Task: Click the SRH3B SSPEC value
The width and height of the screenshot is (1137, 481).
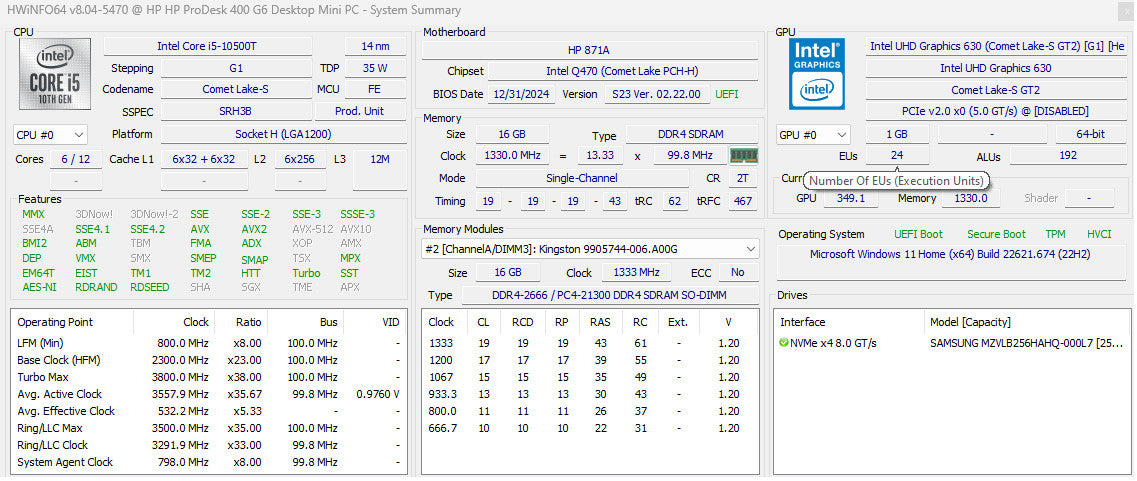Action: tap(236, 112)
